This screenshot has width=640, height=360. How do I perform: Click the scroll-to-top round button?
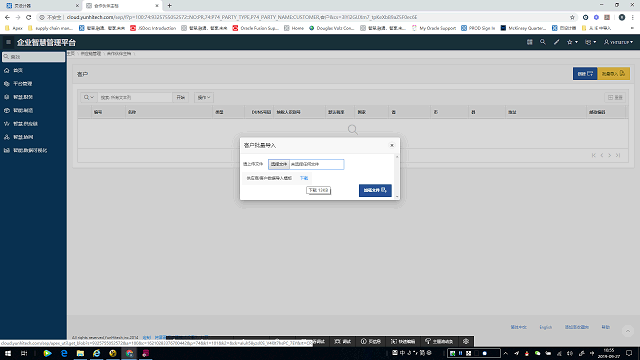tap(628, 331)
